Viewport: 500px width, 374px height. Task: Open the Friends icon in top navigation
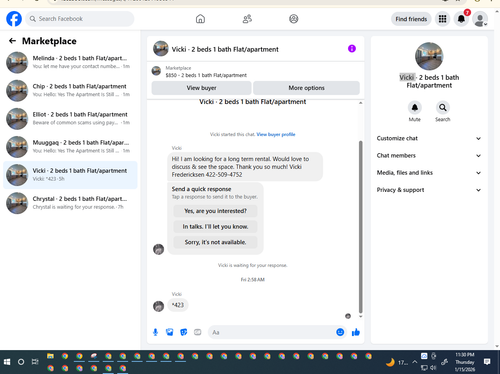coord(247,19)
